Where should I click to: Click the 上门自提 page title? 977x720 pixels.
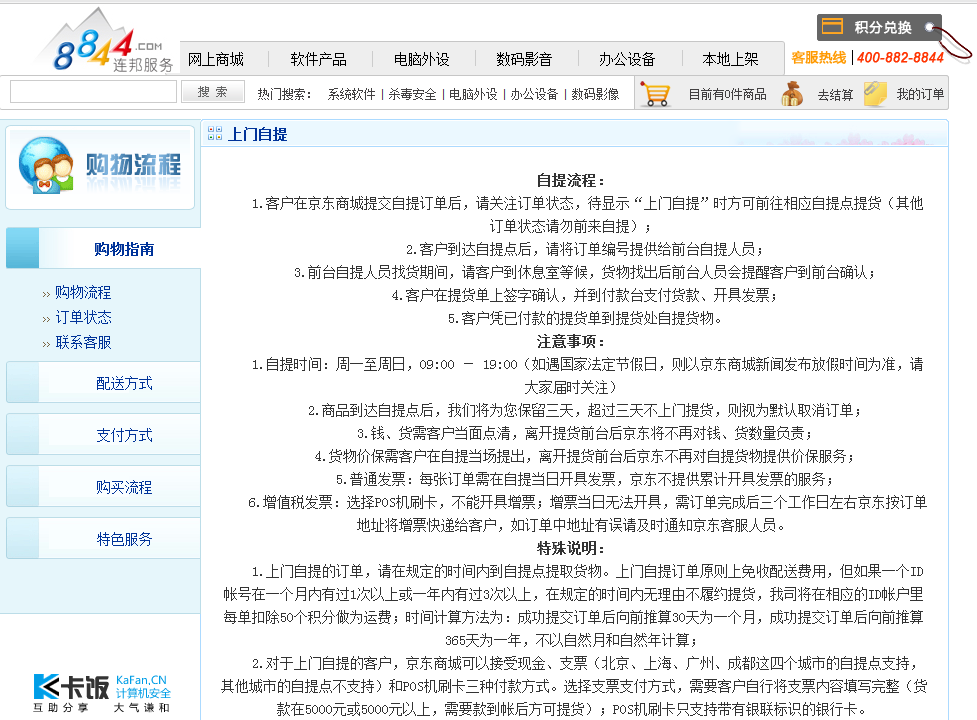(258, 134)
